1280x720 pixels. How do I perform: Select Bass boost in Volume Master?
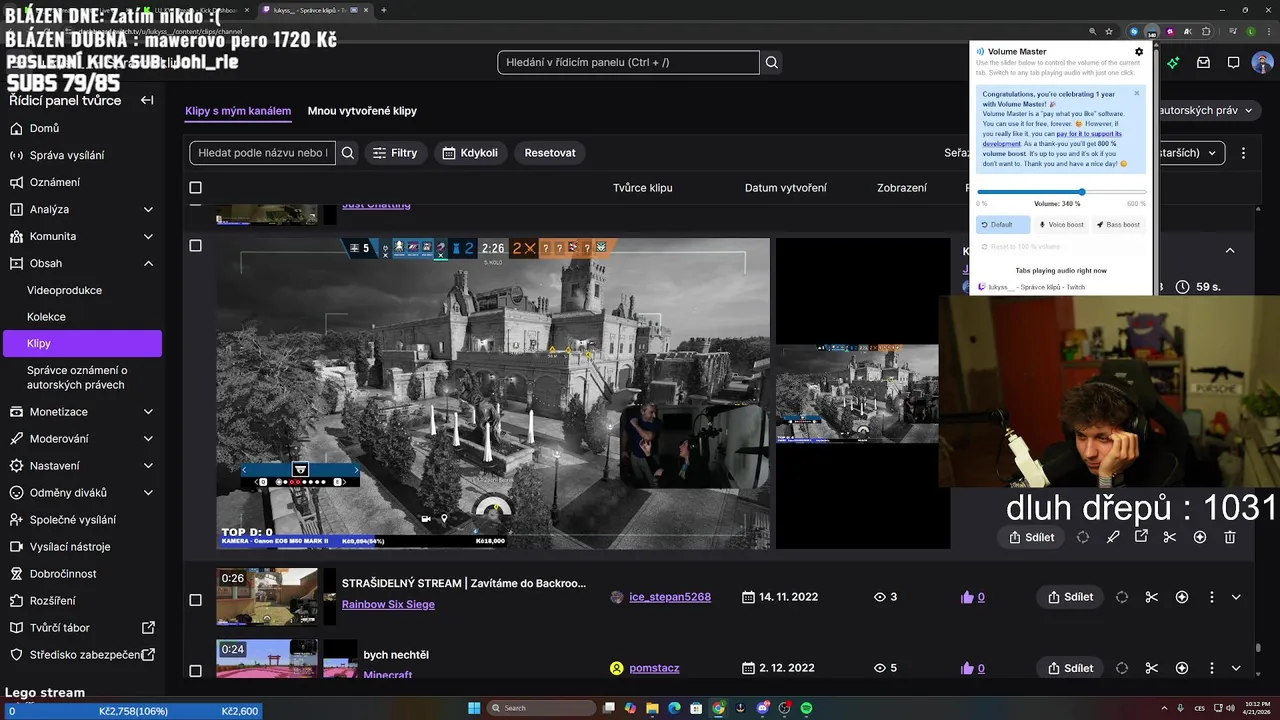[1118, 225]
